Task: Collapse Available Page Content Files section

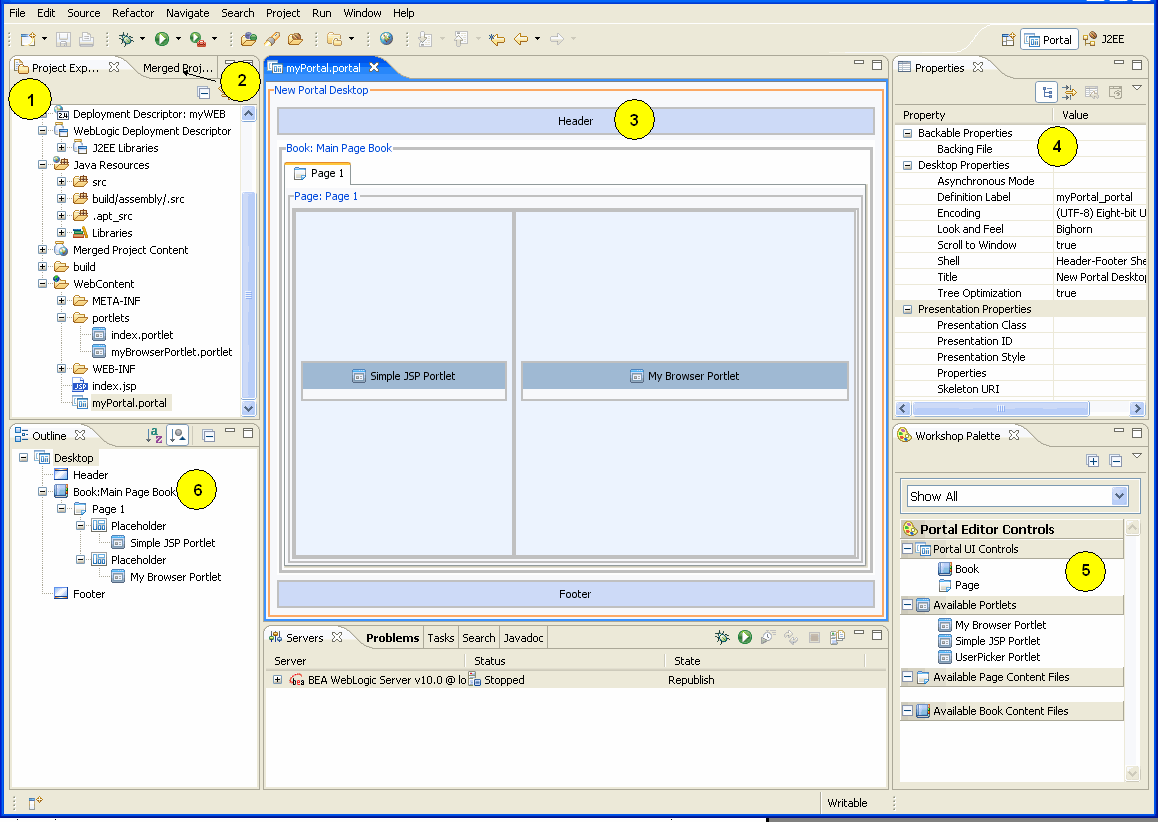Action: click(907, 677)
